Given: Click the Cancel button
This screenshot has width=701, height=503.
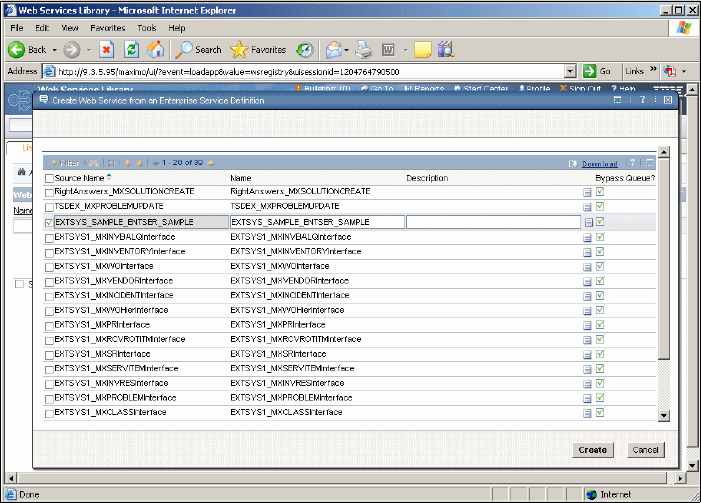Looking at the screenshot, I should click(644, 450).
